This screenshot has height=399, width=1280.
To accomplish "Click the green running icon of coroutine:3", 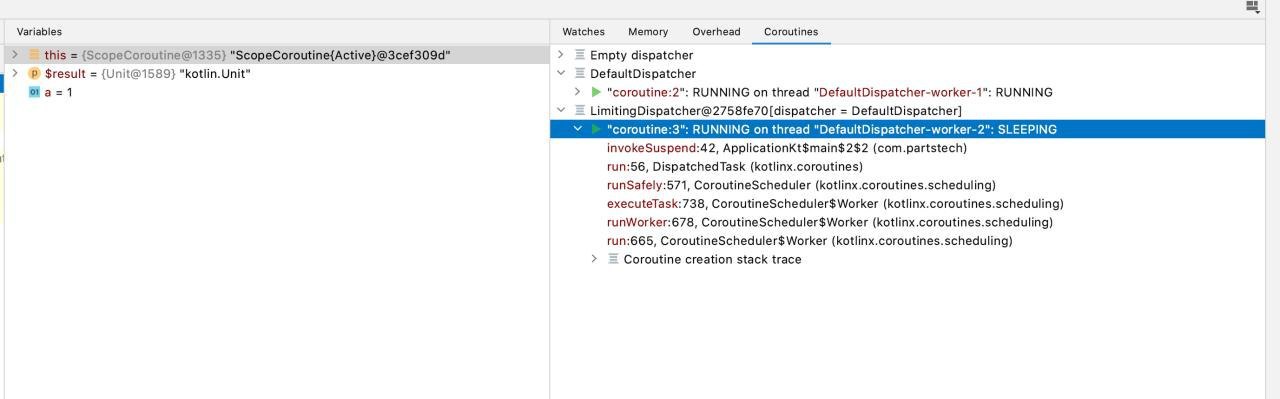I will click(596, 129).
